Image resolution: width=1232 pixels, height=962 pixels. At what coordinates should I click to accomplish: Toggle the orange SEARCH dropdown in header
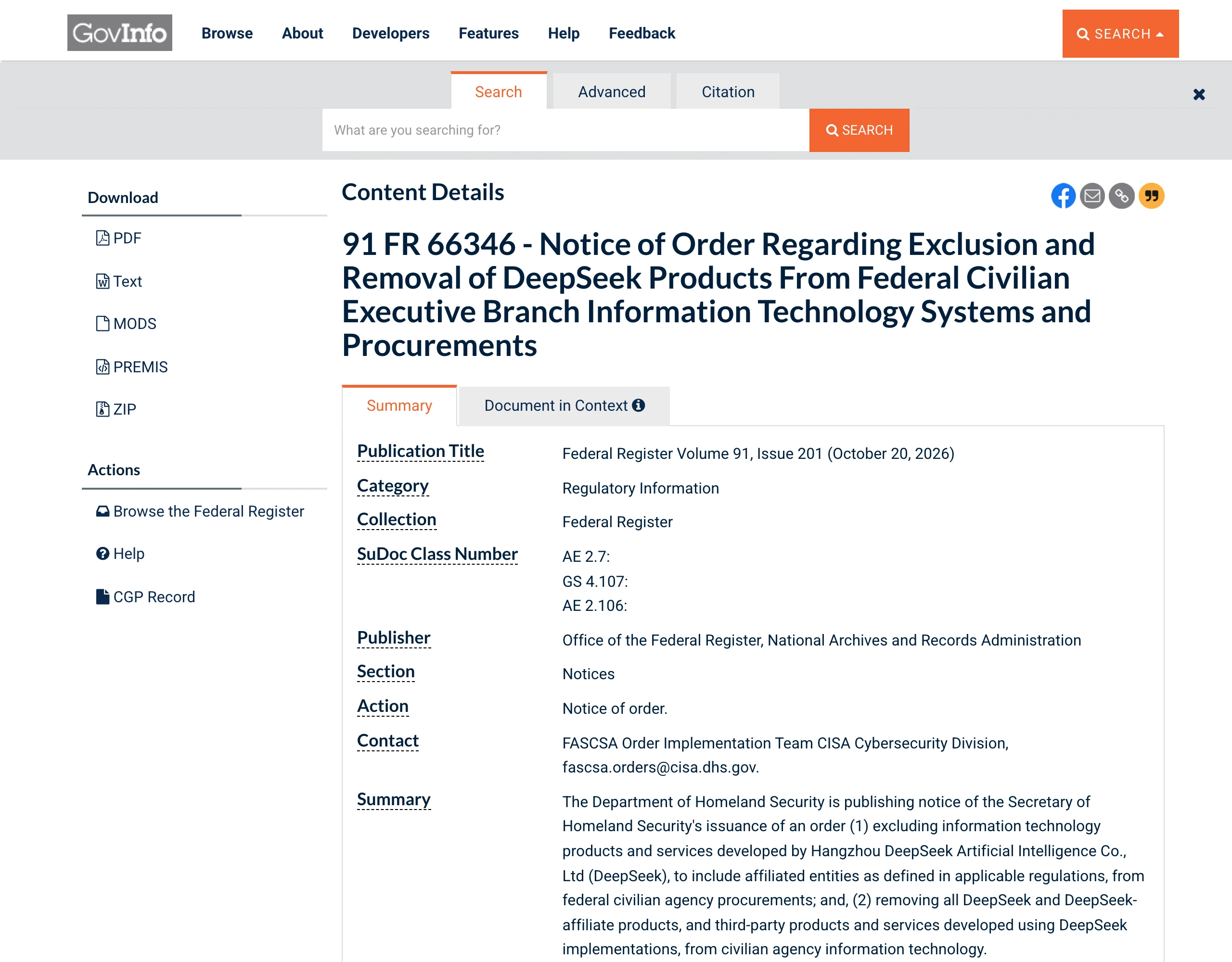[1120, 33]
